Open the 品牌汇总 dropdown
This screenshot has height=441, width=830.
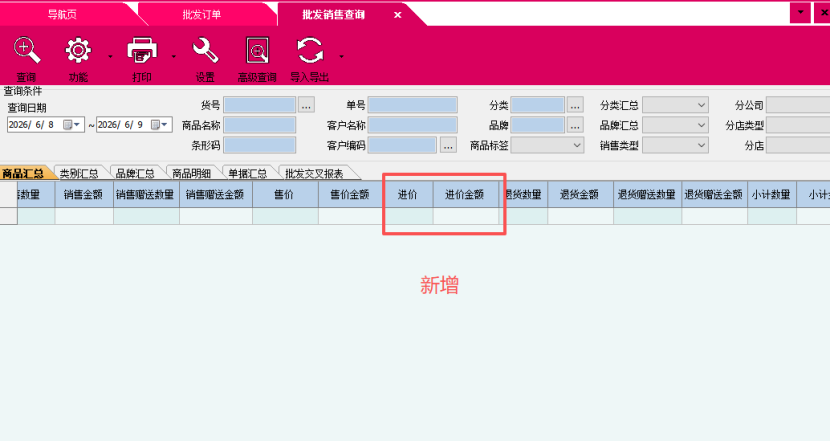[x=675, y=125]
